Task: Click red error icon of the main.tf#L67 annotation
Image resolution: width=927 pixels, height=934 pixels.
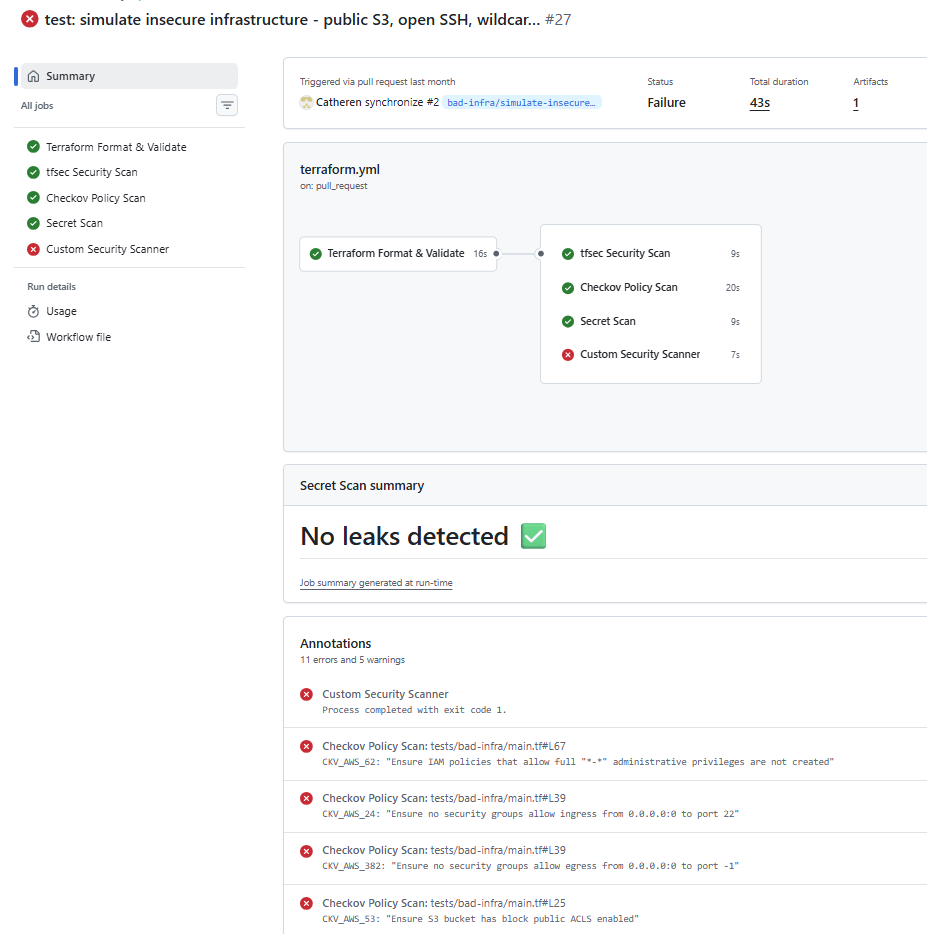Action: (306, 746)
